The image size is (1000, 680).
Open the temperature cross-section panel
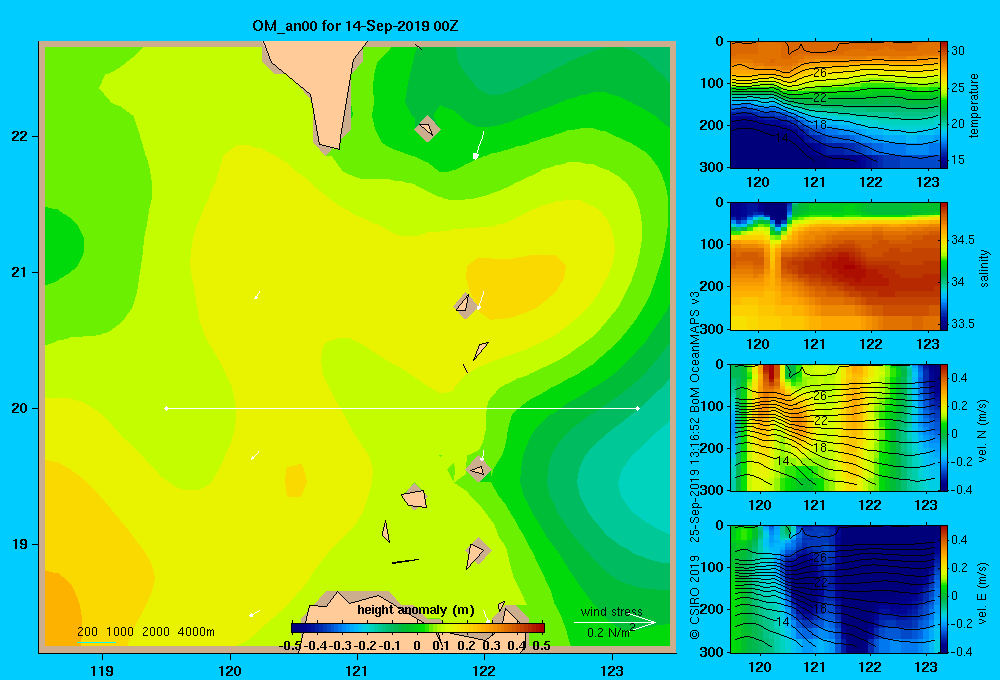[x=835, y=105]
